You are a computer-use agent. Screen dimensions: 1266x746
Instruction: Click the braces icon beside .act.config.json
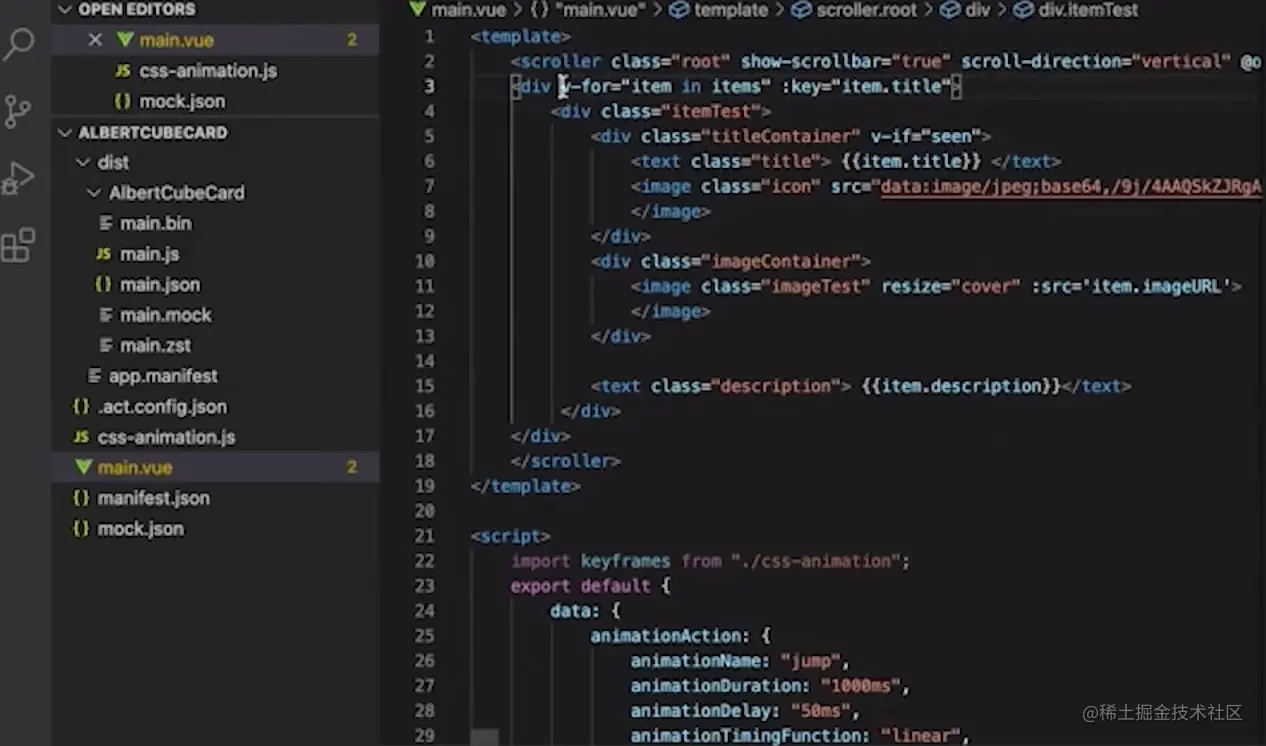click(x=81, y=407)
